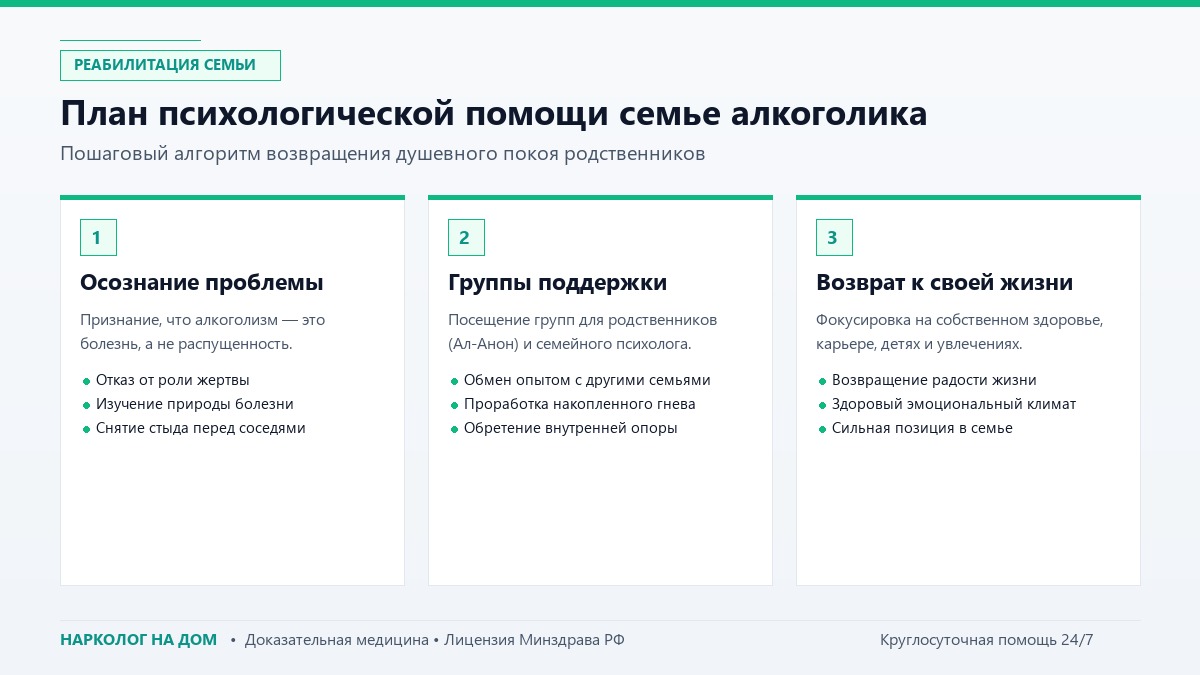The height and width of the screenshot is (675, 1200).
Task: Click footer text Доказательная медицина
Action: click(x=336, y=640)
